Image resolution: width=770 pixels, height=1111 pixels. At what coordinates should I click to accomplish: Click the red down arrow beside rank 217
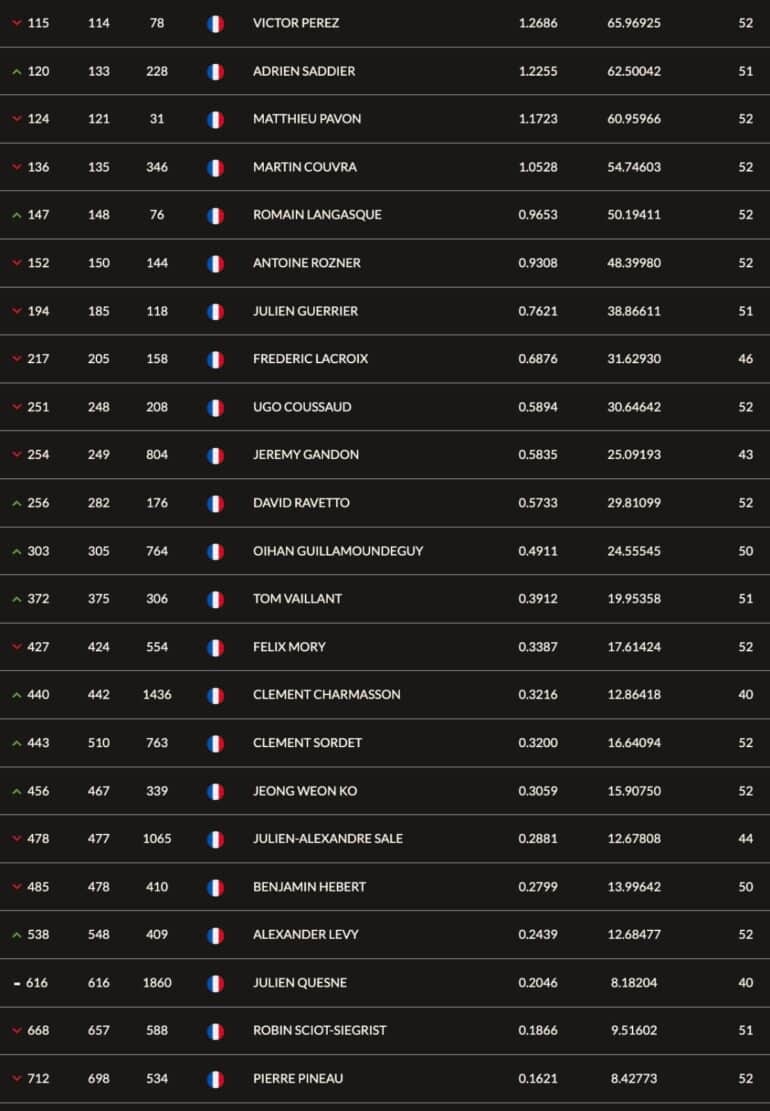click(17, 359)
